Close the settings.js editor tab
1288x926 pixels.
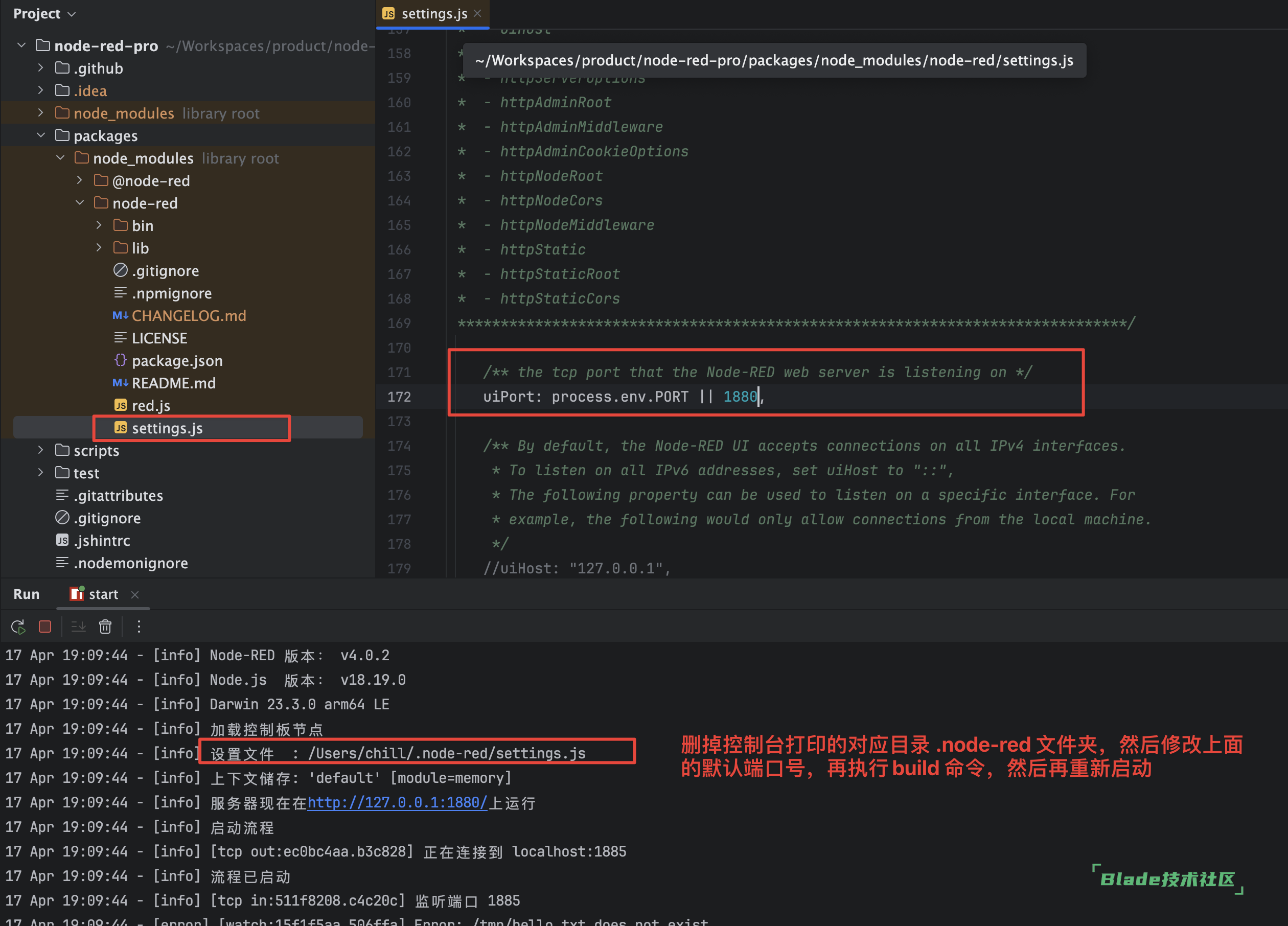click(477, 13)
